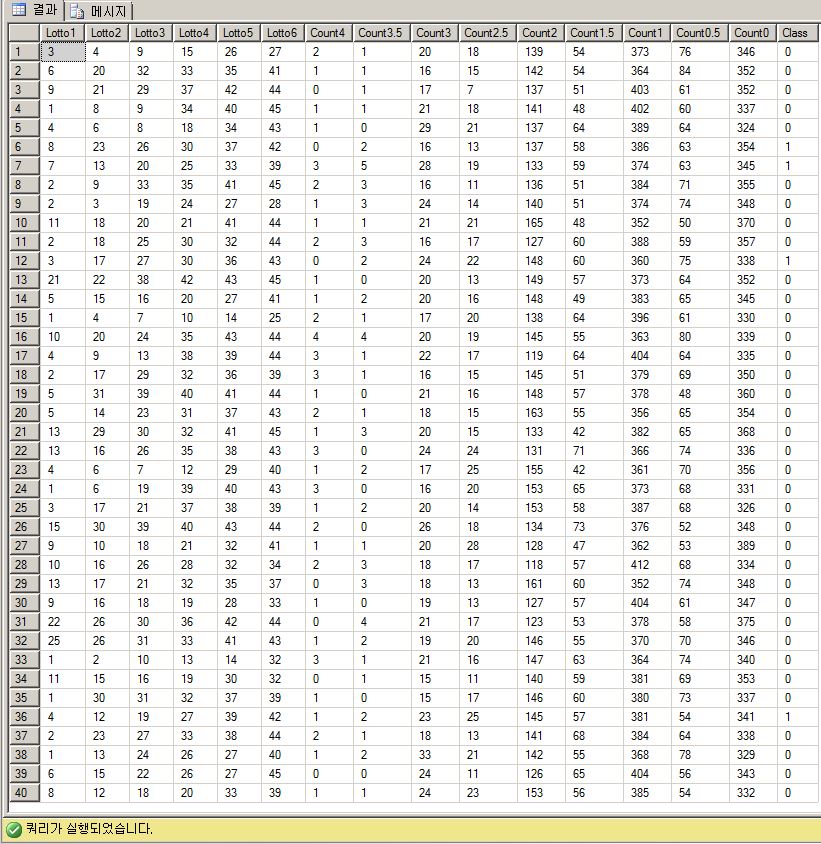Click Count0.5 value 48 in row 19

click(700, 394)
